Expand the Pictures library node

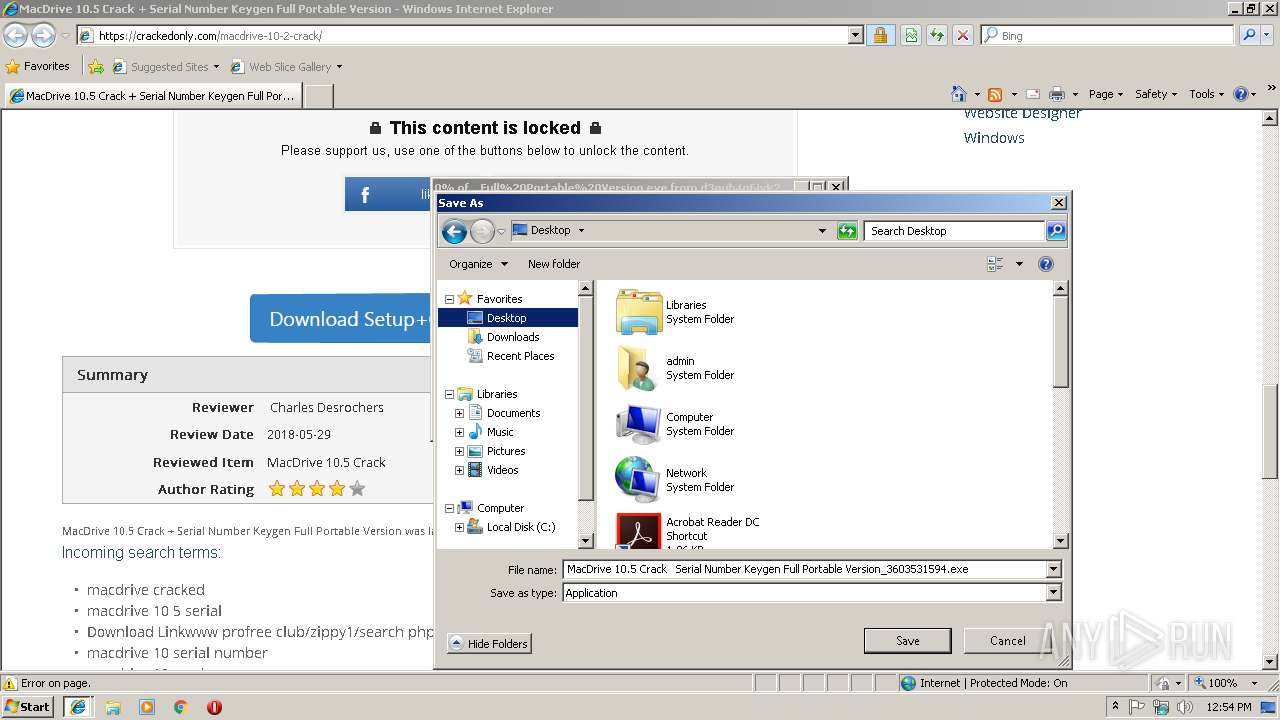click(x=459, y=451)
